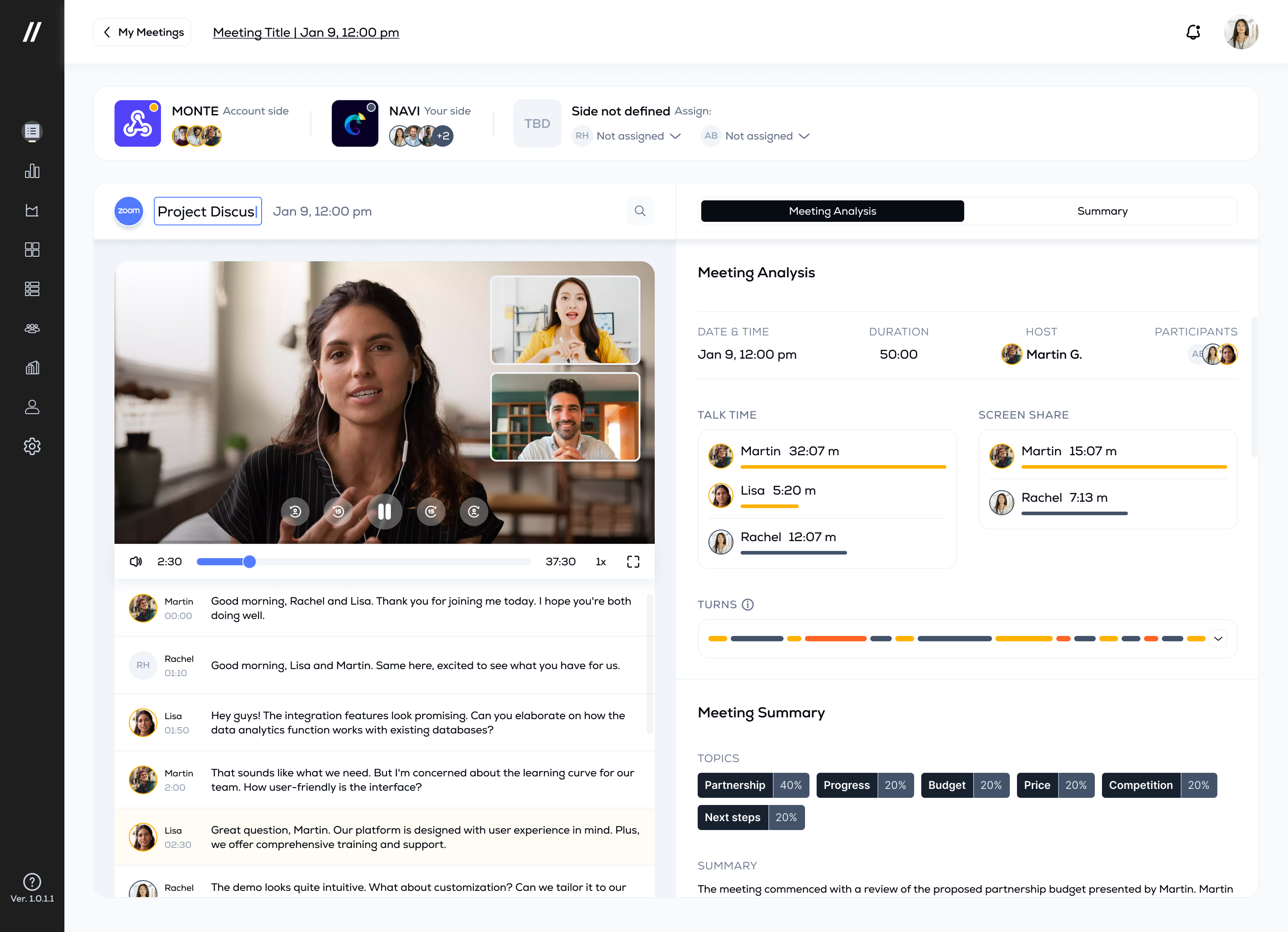
Task: Open the team members sidebar icon
Action: pos(32,328)
